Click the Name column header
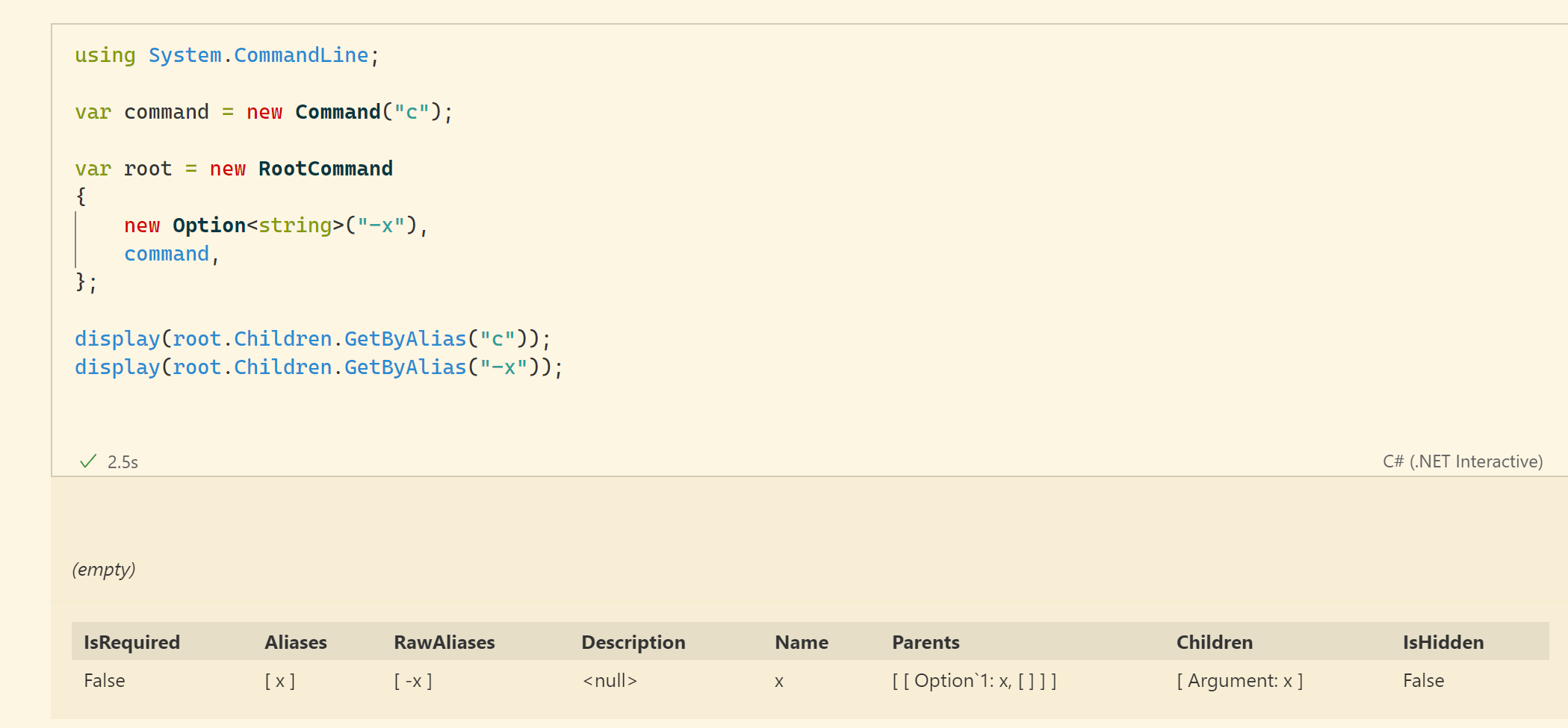The height and width of the screenshot is (728, 1568). click(x=802, y=642)
